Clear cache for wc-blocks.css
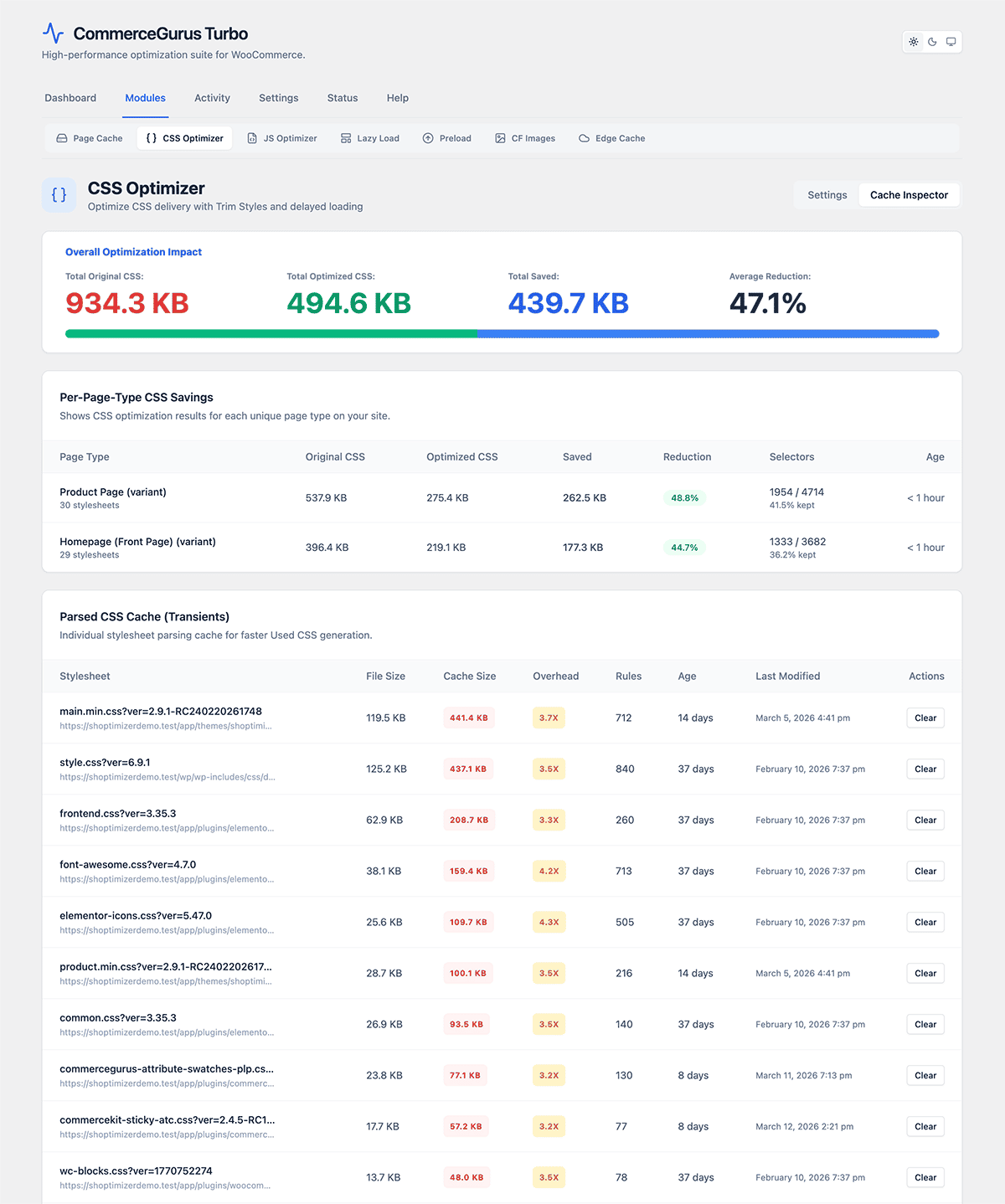This screenshot has height=1204, width=1005. click(925, 1178)
